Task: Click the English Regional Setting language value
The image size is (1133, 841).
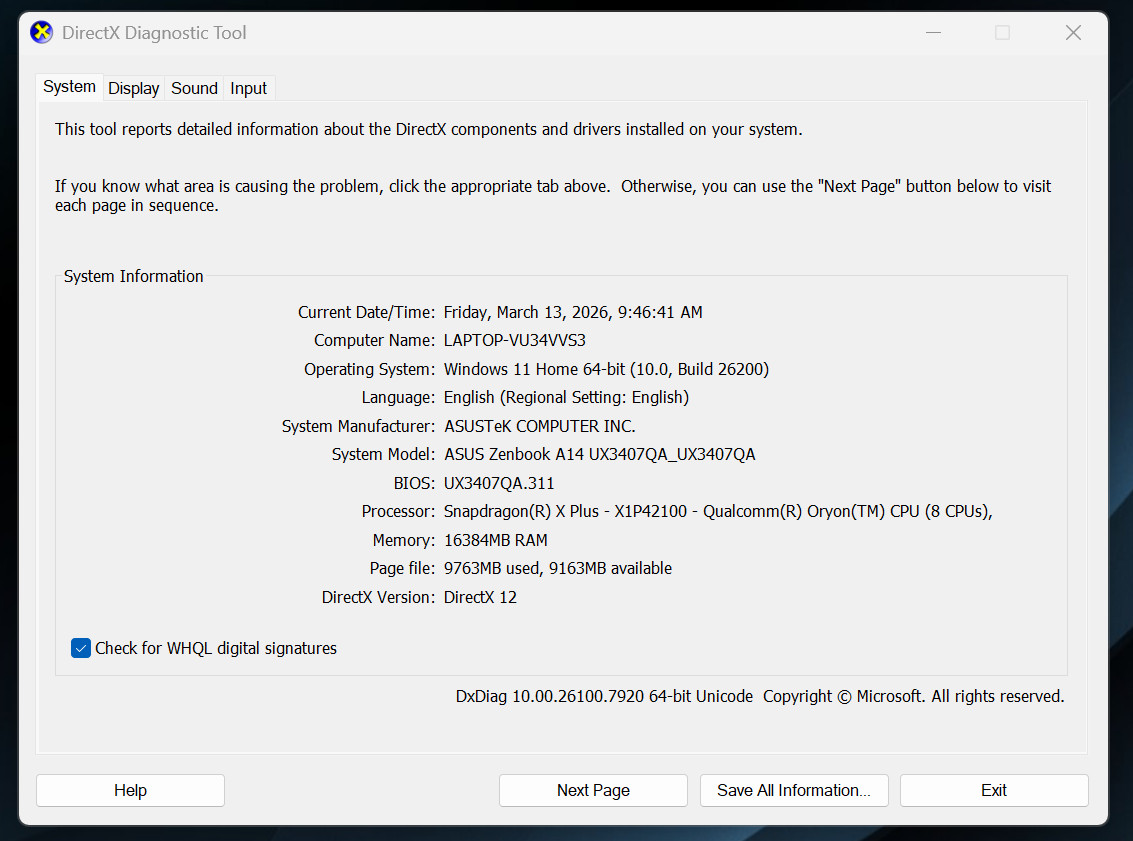Action: 566,397
